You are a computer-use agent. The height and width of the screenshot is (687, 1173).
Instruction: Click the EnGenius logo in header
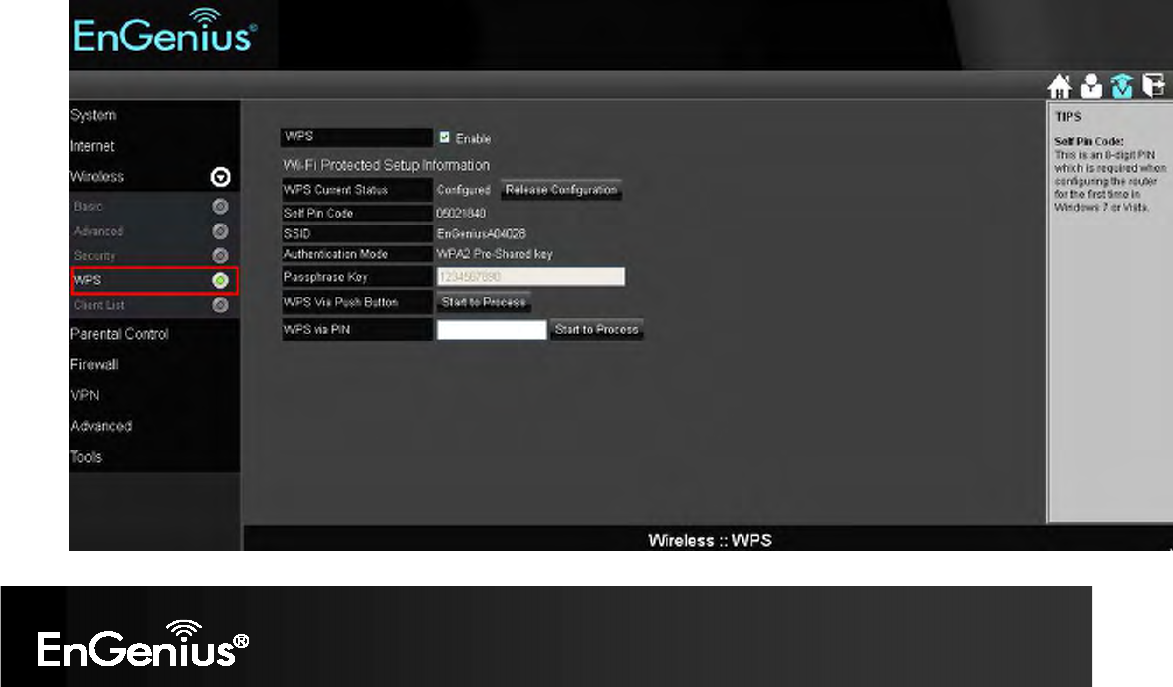[x=165, y=32]
